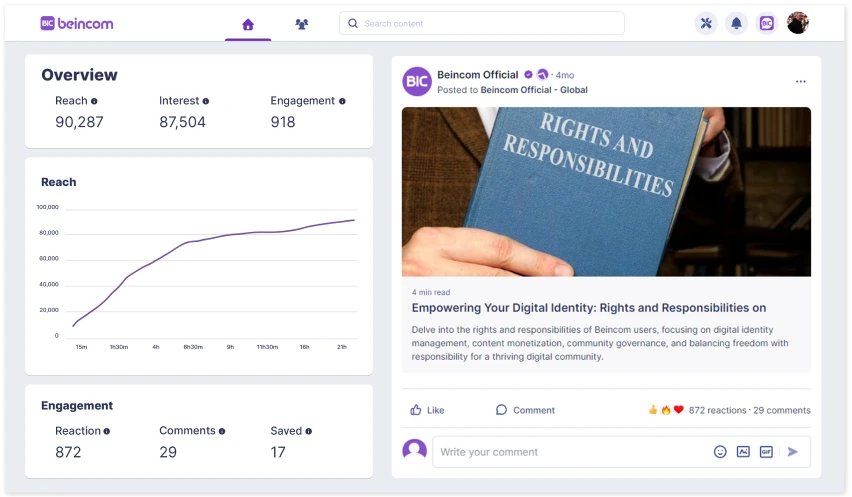Show info for Interest metric

pos(205,101)
